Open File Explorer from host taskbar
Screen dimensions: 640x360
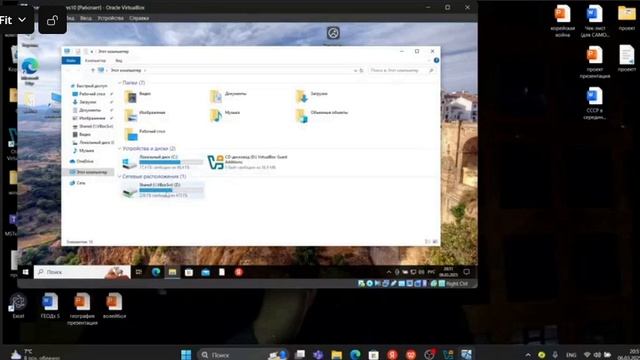(x=337, y=354)
